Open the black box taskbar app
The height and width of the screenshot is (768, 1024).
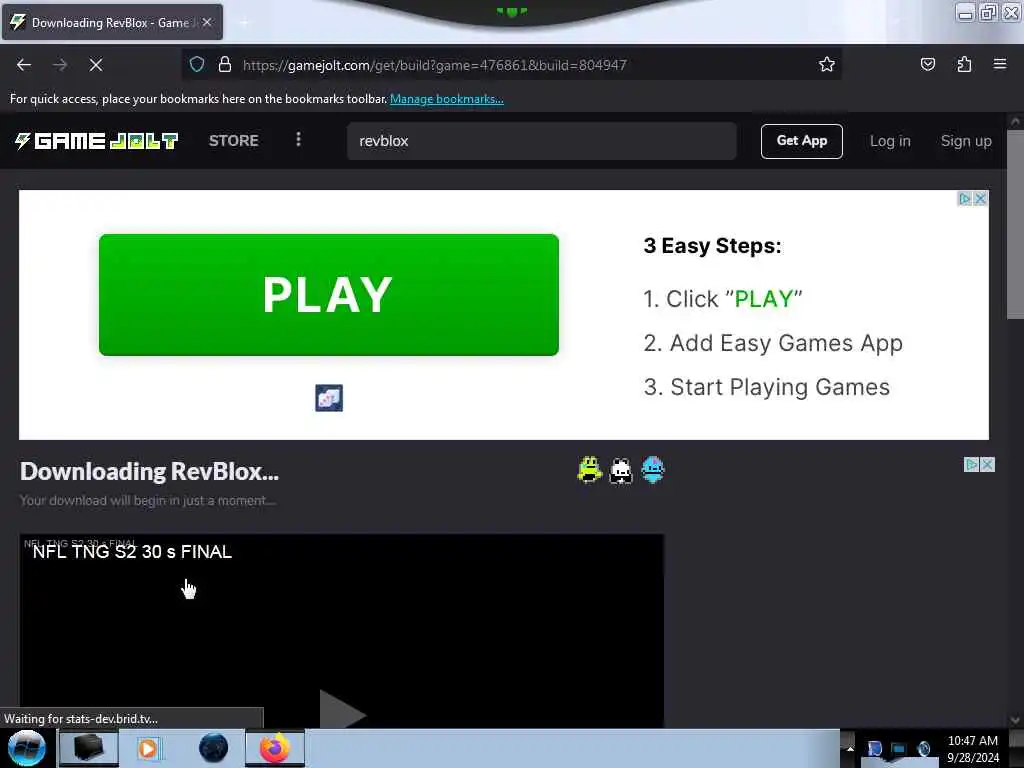pos(88,748)
